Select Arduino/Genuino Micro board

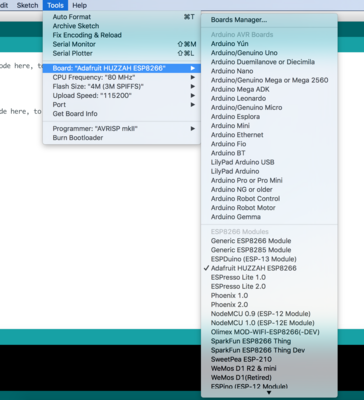(x=269, y=107)
